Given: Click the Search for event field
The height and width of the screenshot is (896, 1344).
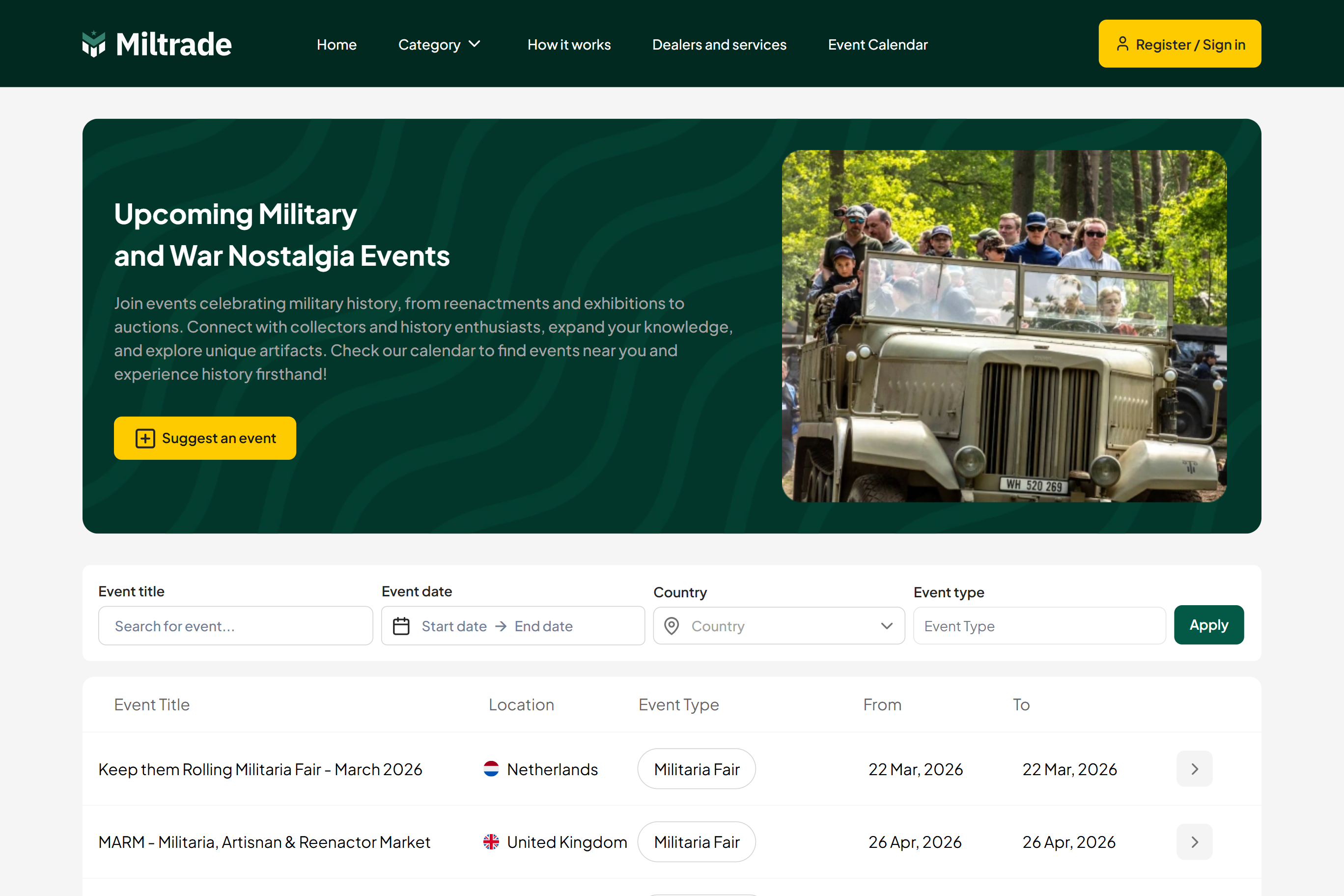Looking at the screenshot, I should (x=235, y=626).
